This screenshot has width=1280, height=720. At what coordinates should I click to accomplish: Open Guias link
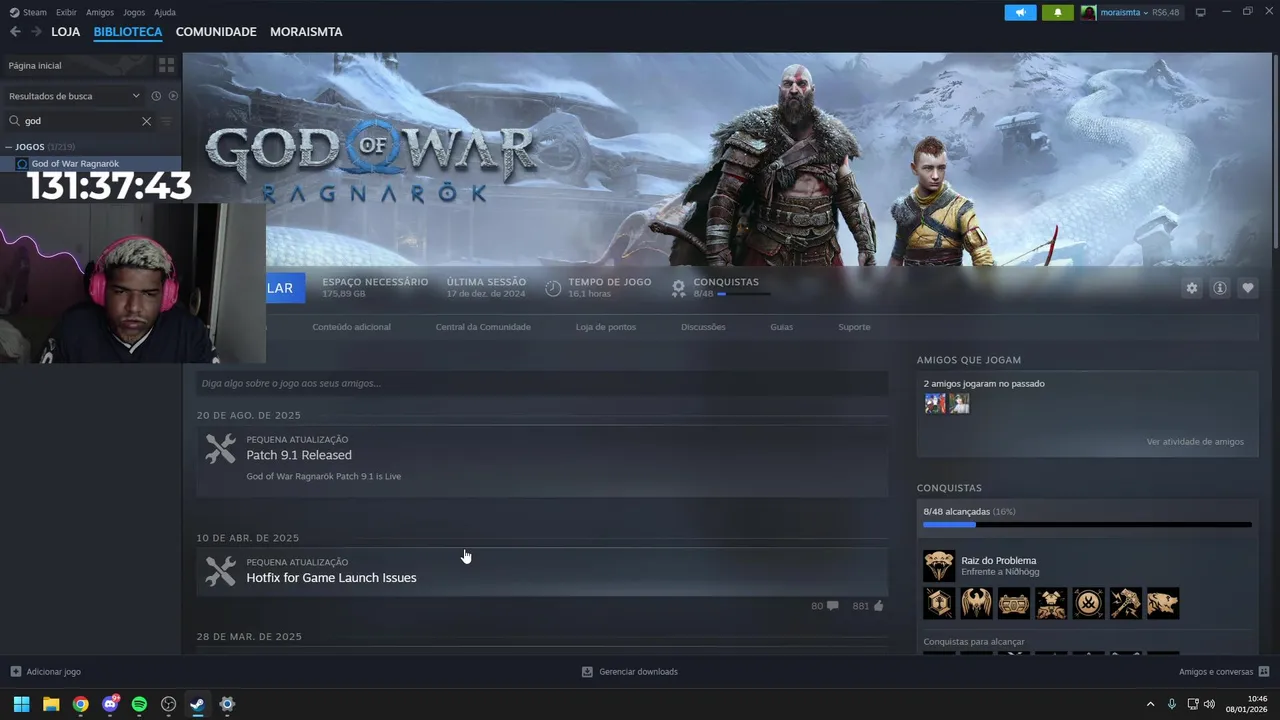pos(781,327)
